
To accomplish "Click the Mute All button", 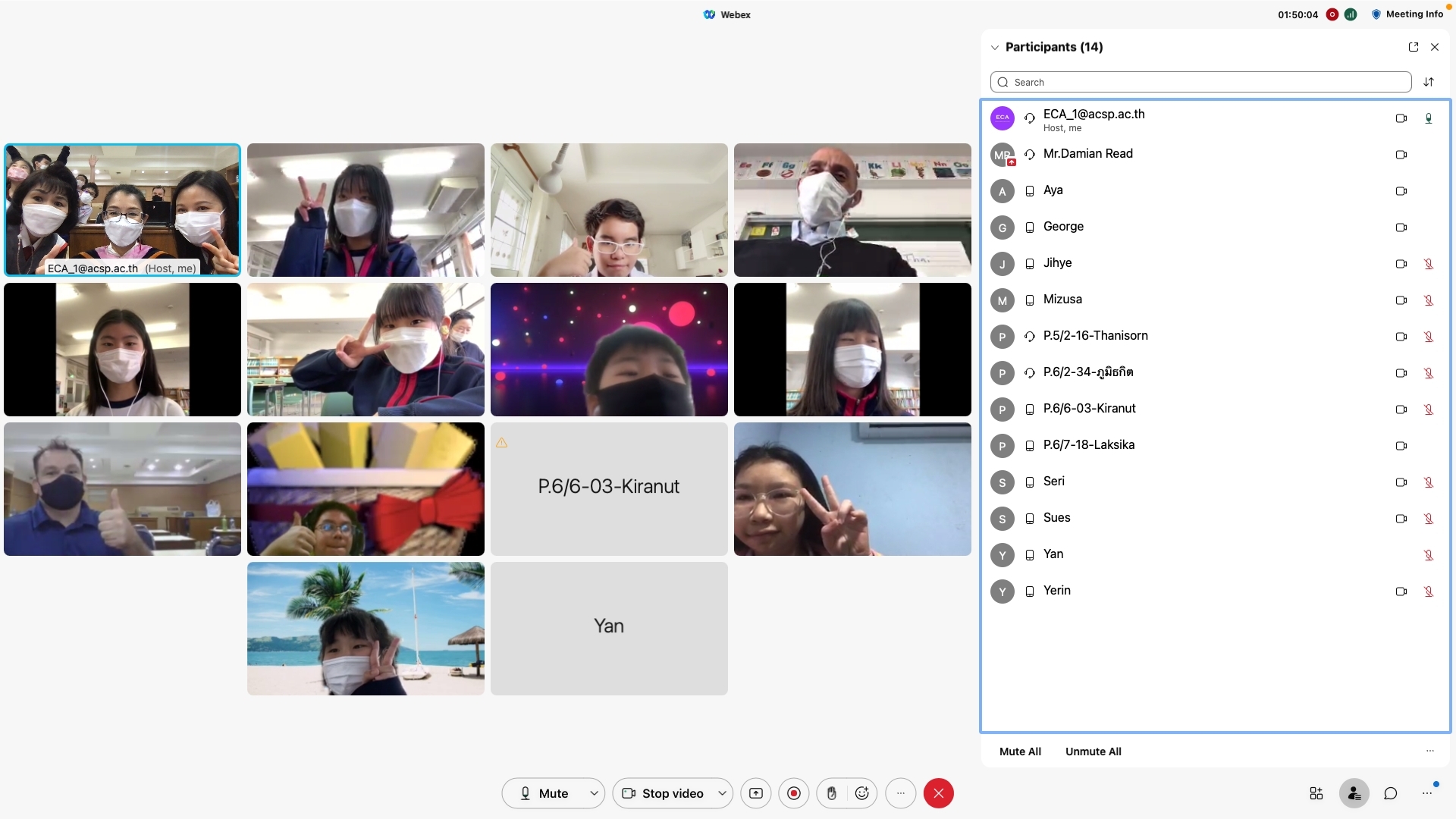I will (x=1020, y=752).
